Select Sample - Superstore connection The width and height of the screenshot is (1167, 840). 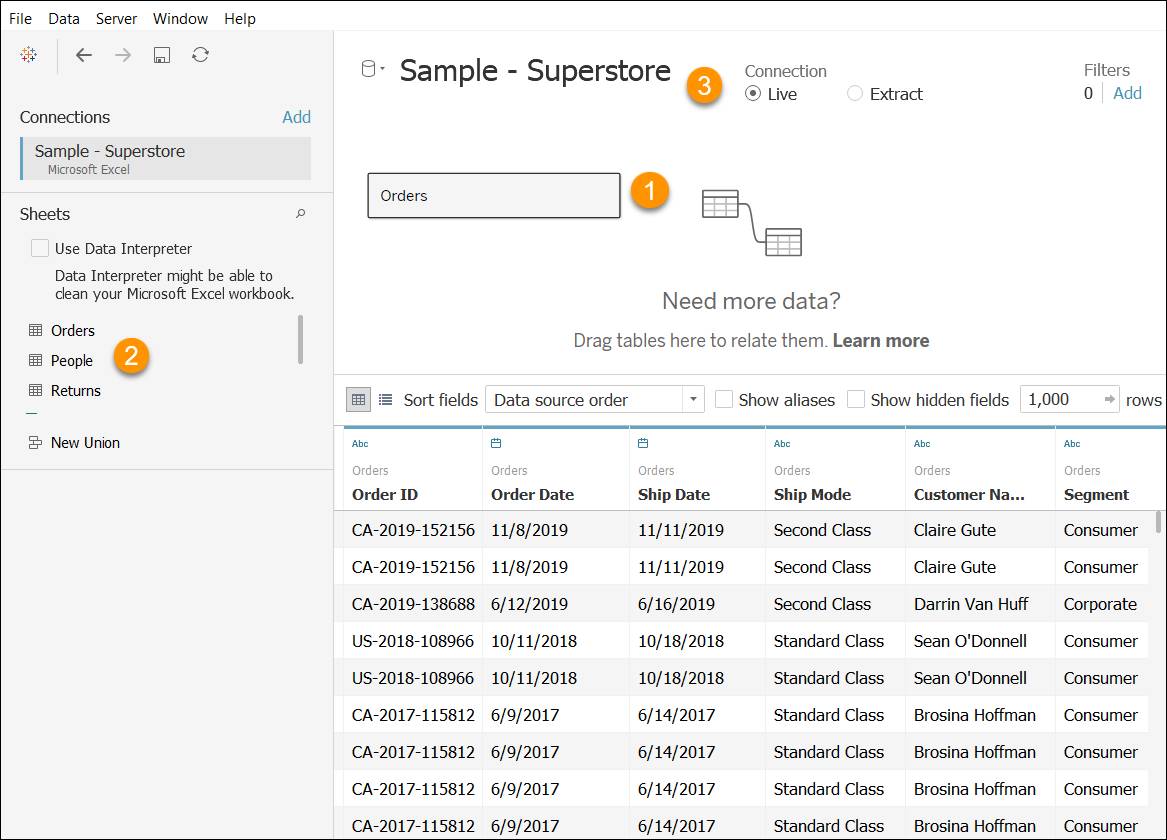tap(165, 158)
